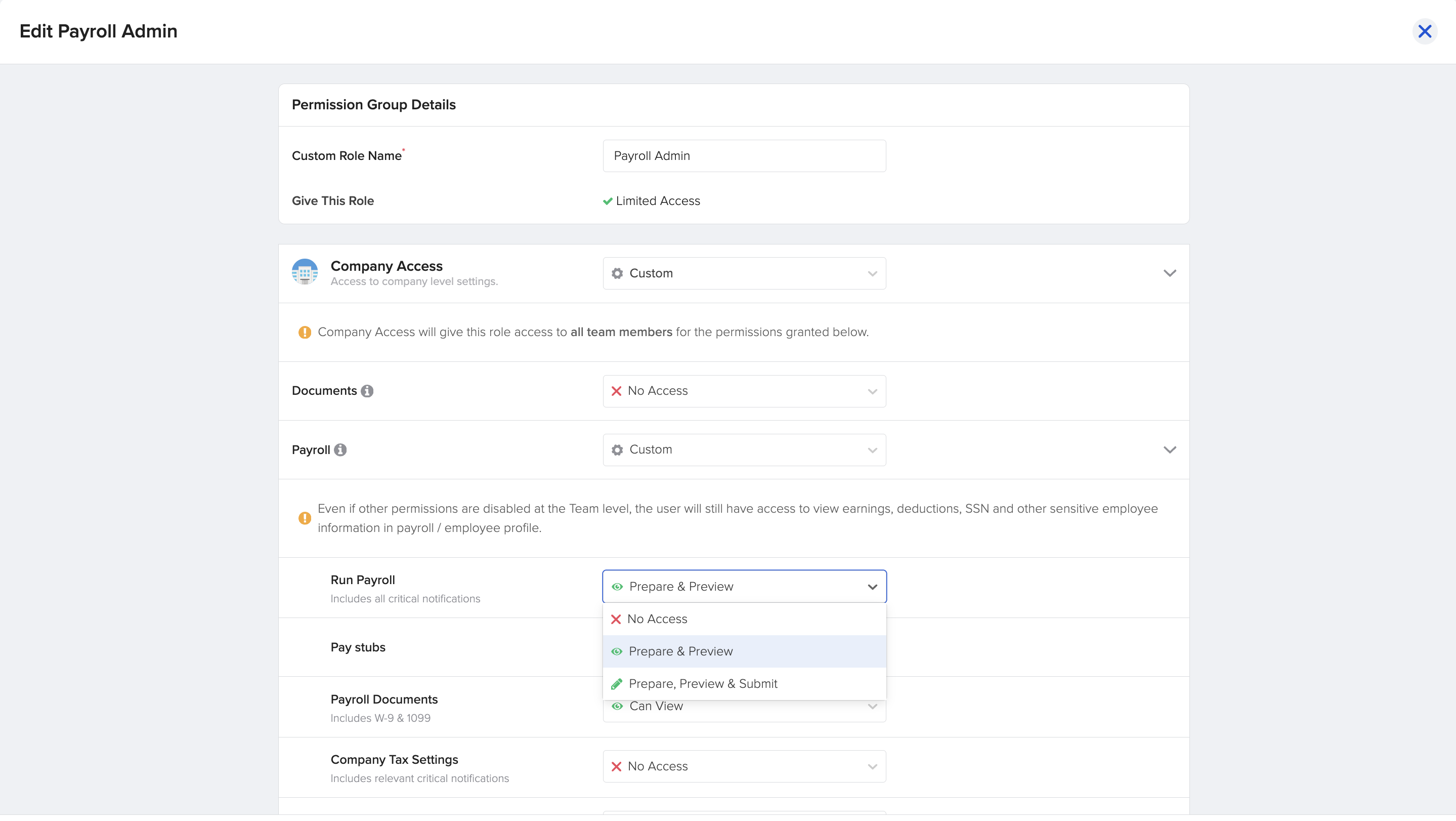
Task: Click the warning icon about sensitive employee information
Action: 305,518
